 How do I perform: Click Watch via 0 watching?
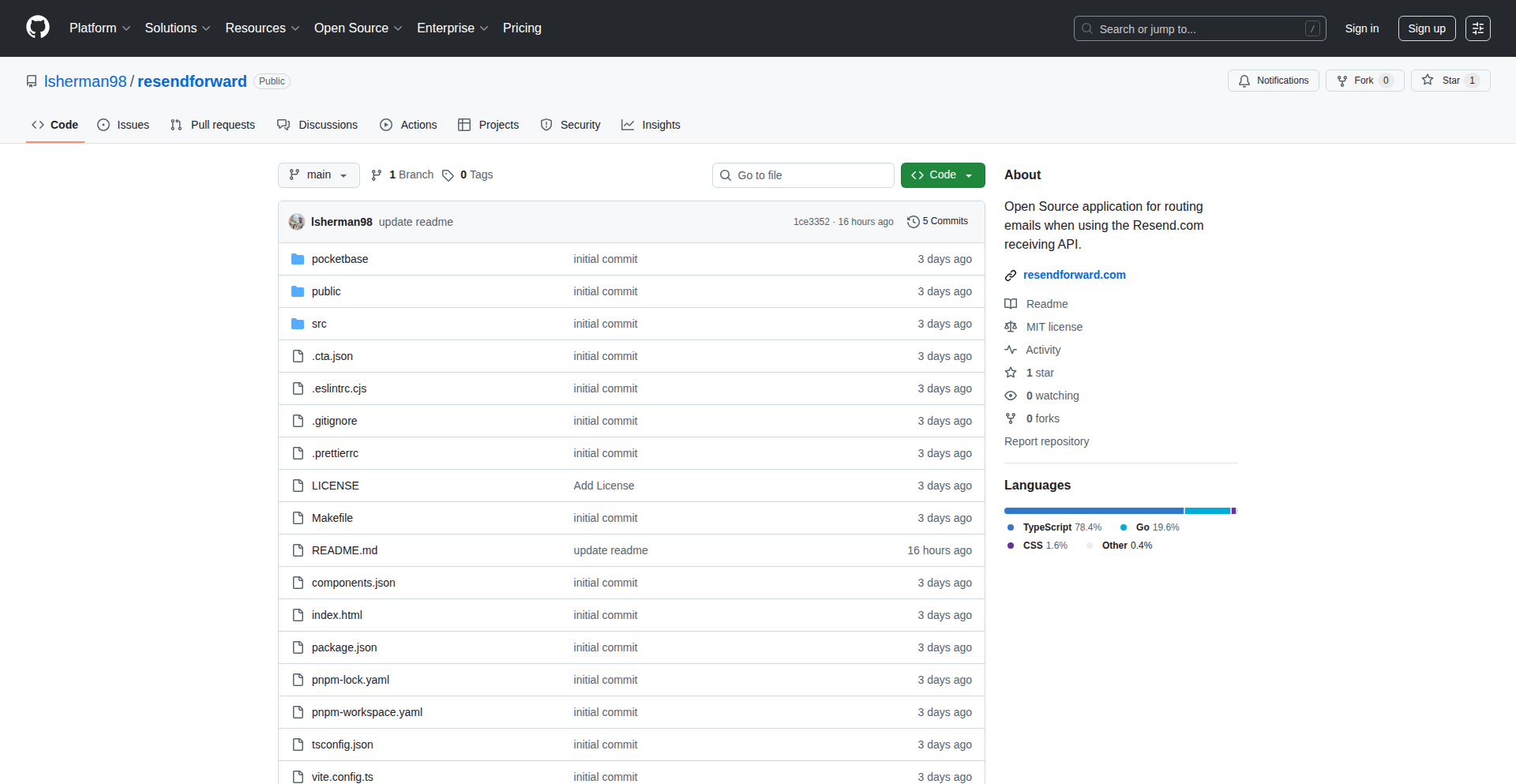click(1051, 396)
